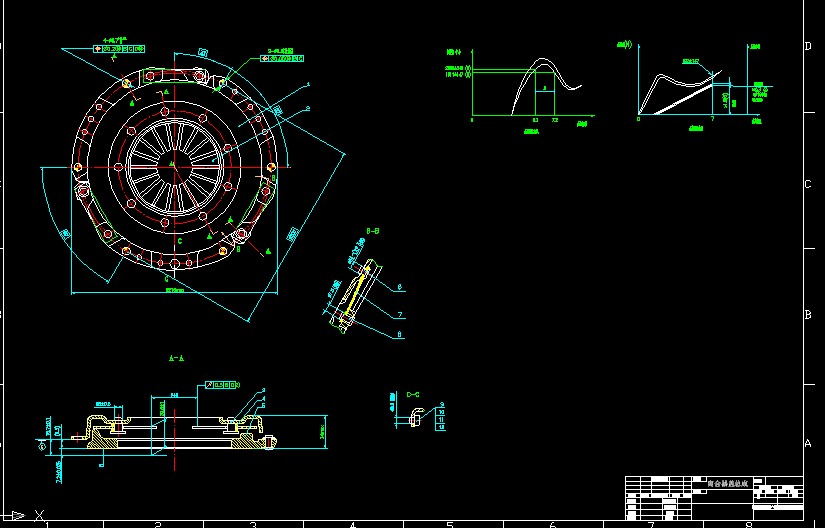
Task: Click the right cyan-axis curve graph
Action: 690,85
